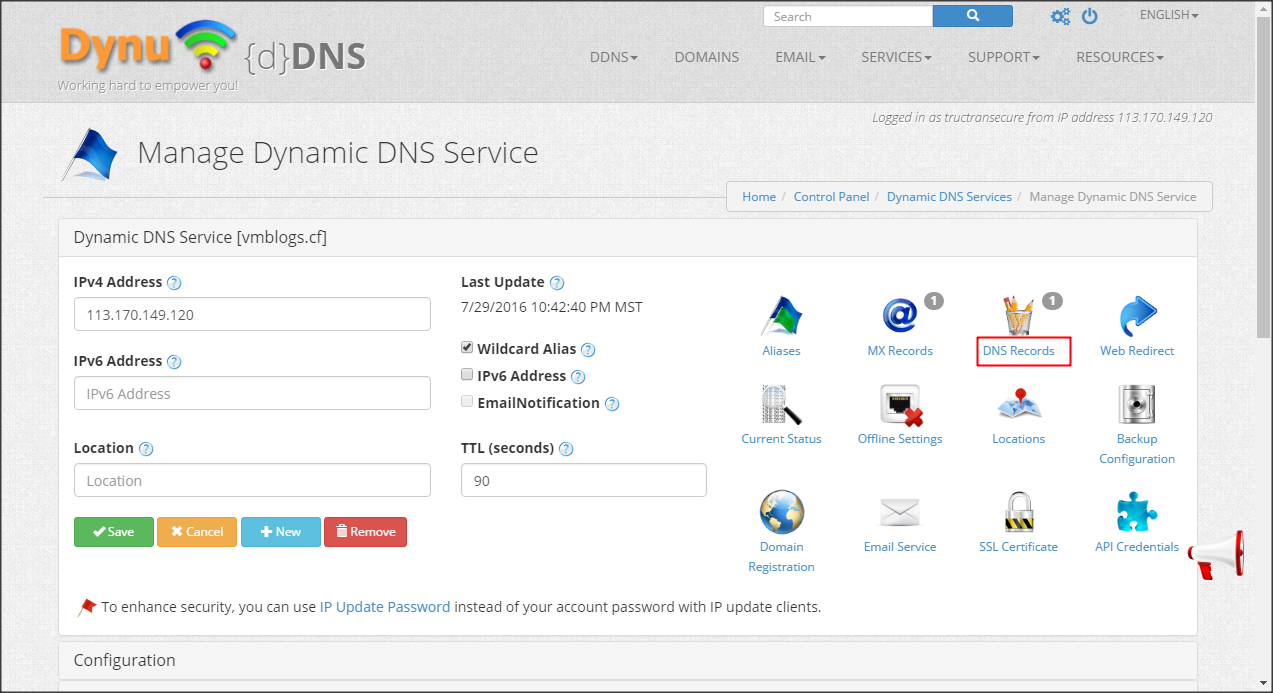Open the SERVICES navigation menu

[x=896, y=57]
